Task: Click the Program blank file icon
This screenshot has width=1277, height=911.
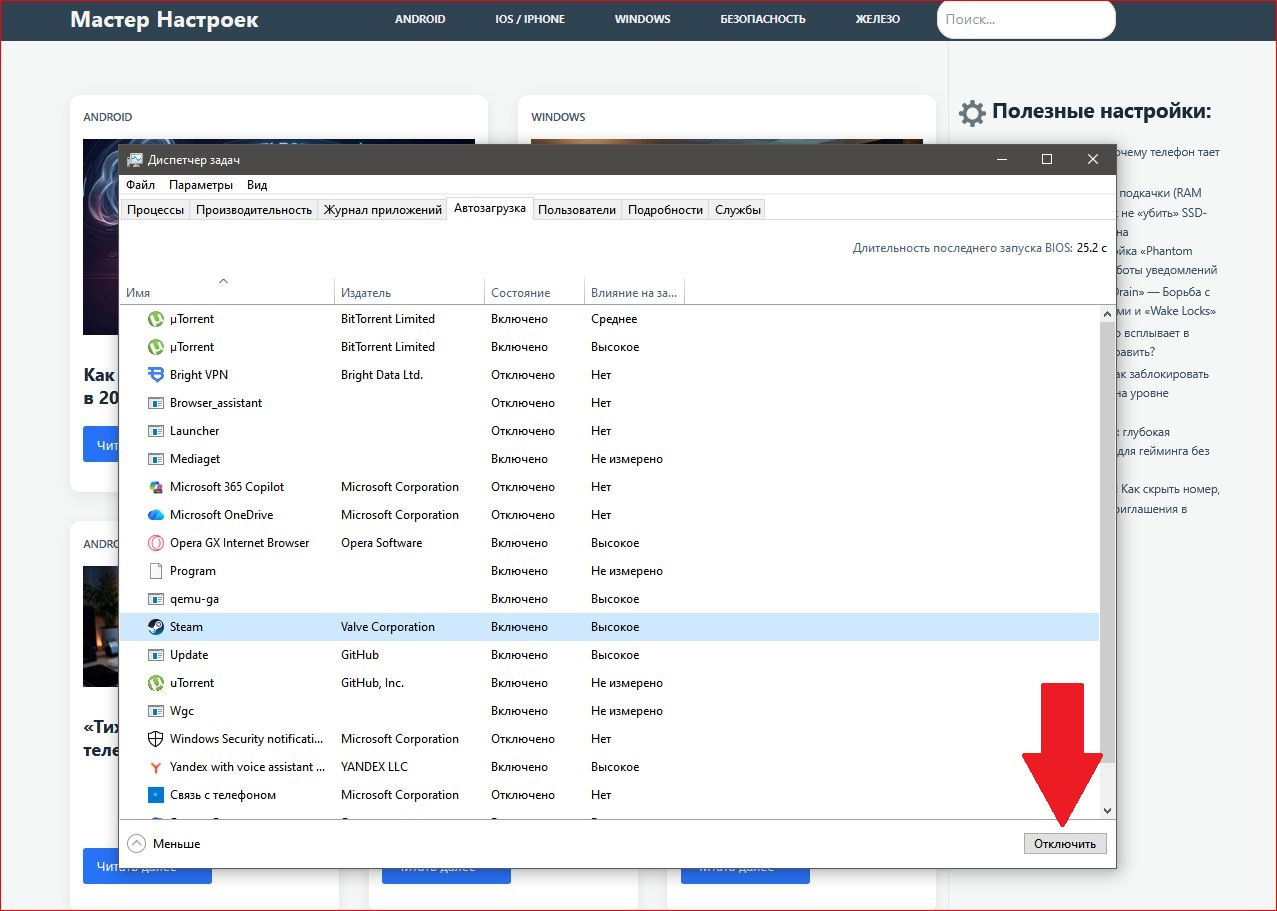Action: point(155,571)
